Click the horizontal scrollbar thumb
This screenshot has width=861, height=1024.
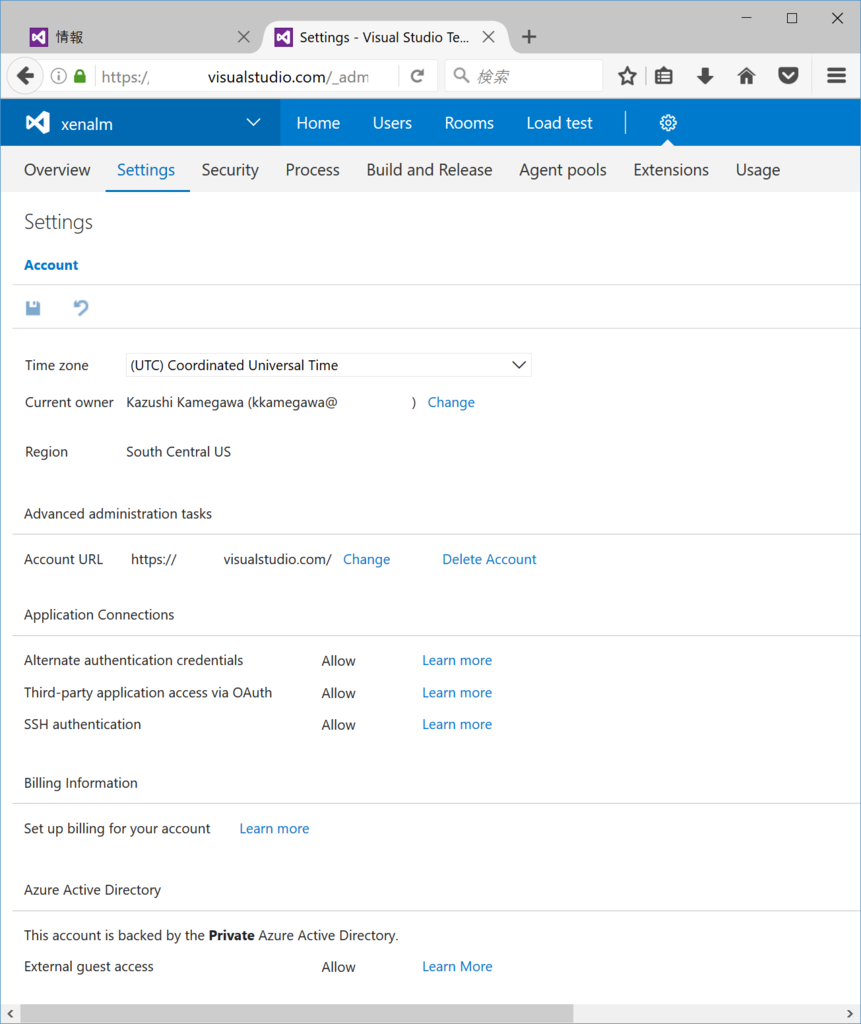click(297, 1014)
